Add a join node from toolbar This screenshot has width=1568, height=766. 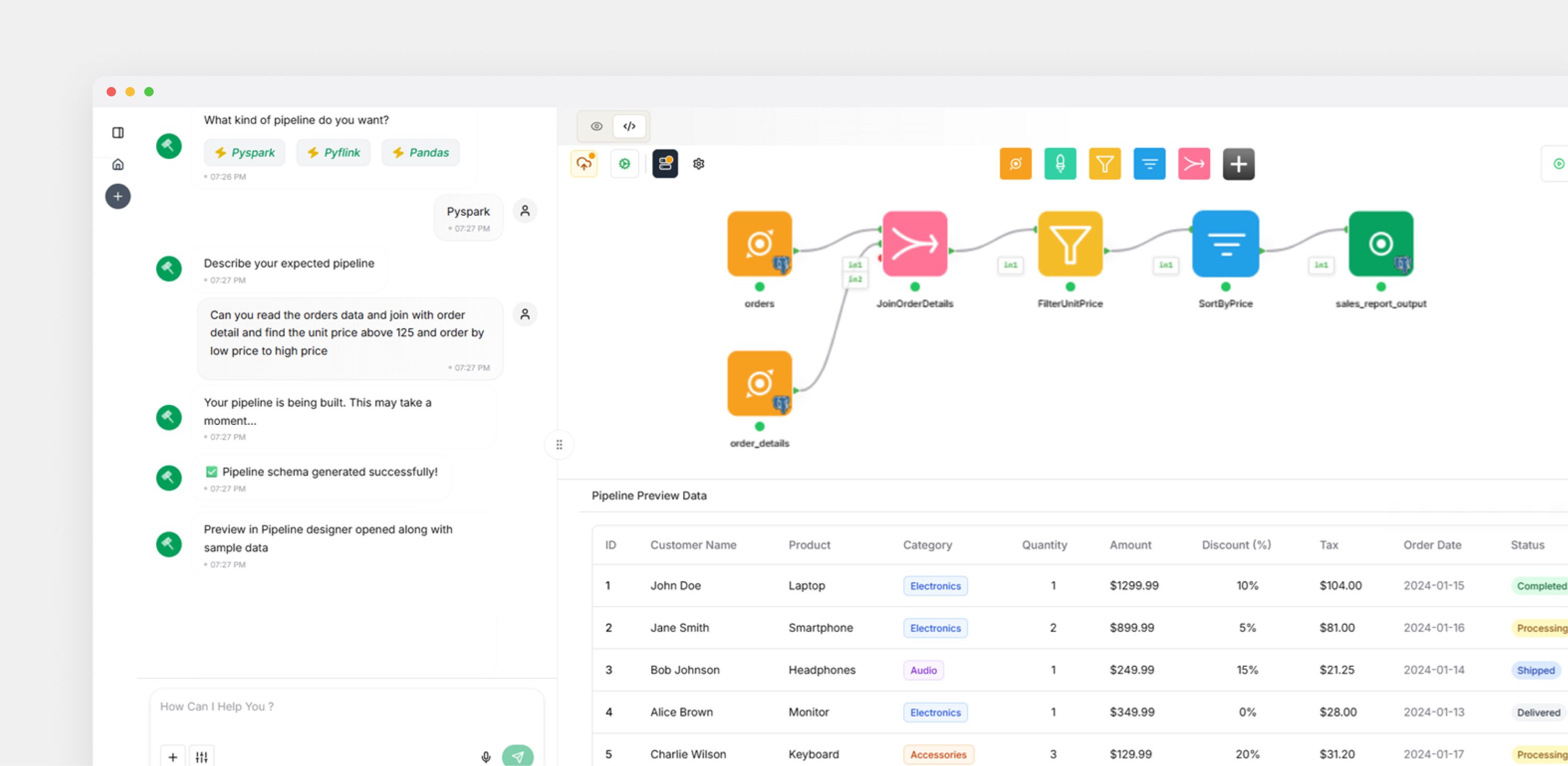(1193, 164)
